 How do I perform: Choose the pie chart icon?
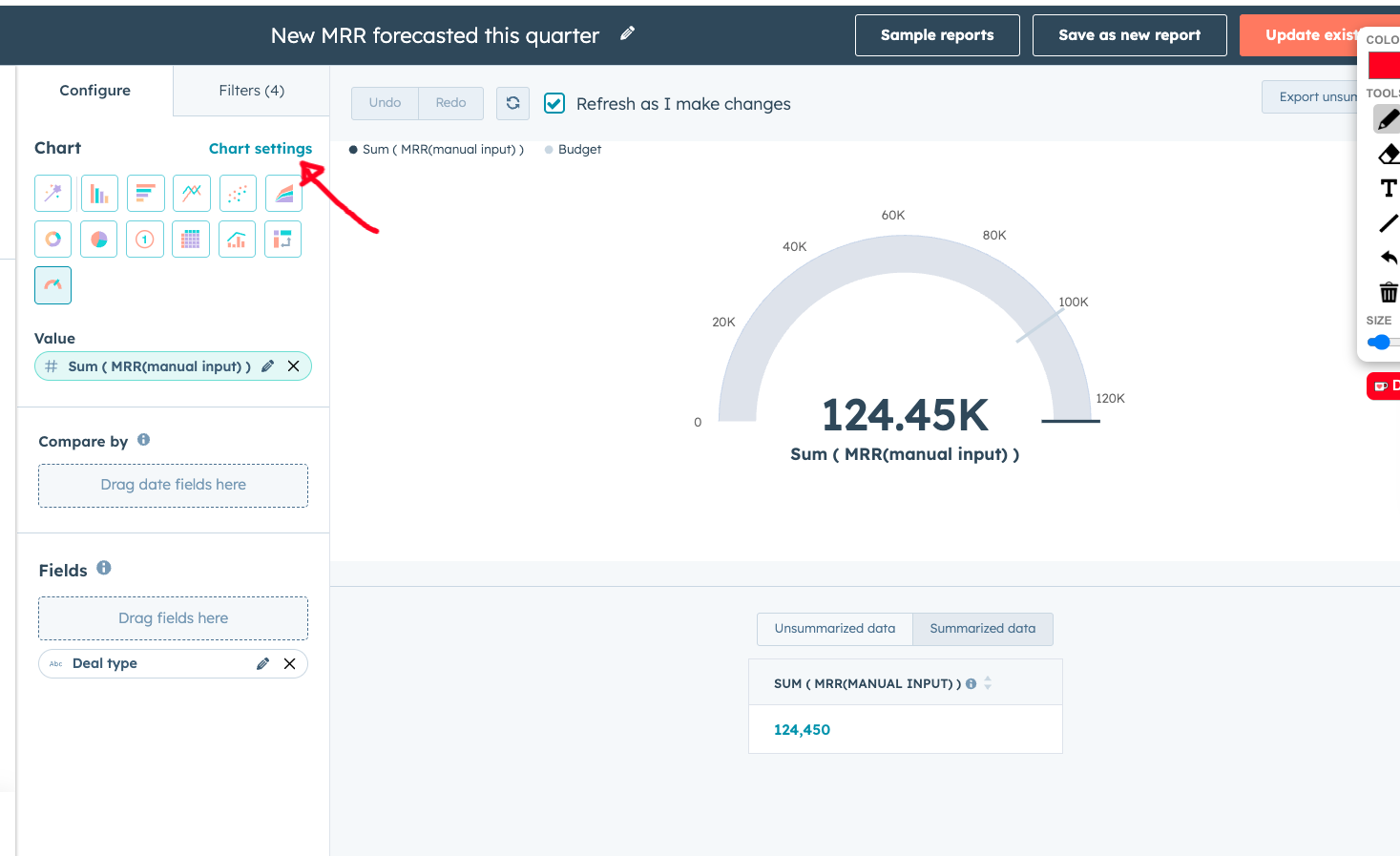(x=99, y=240)
